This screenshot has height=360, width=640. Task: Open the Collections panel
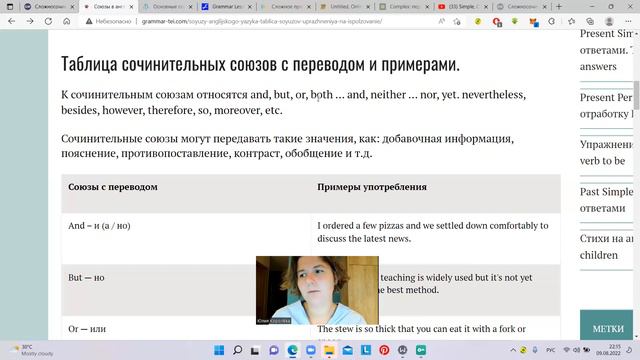(x=590, y=21)
